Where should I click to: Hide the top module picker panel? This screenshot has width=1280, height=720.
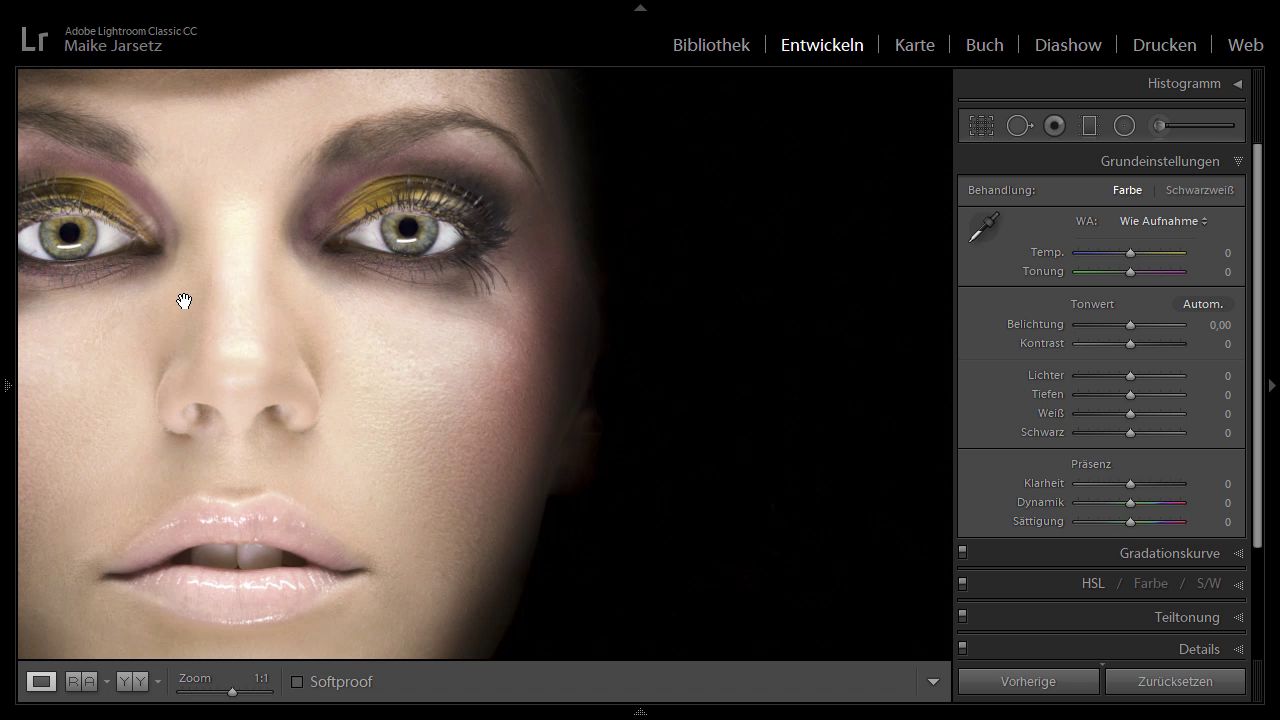tap(640, 7)
